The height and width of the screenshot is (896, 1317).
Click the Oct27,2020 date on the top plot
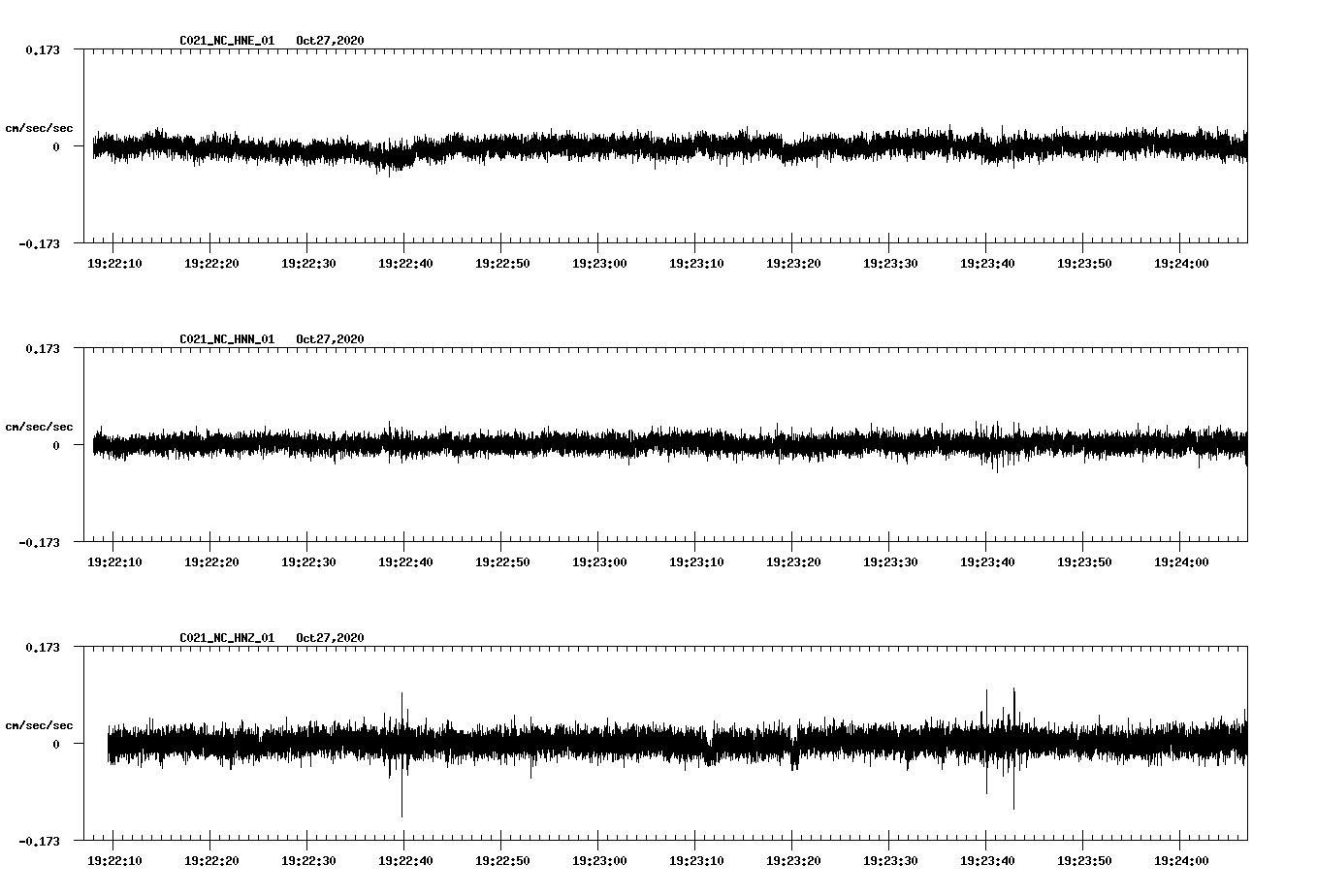[x=330, y=41]
